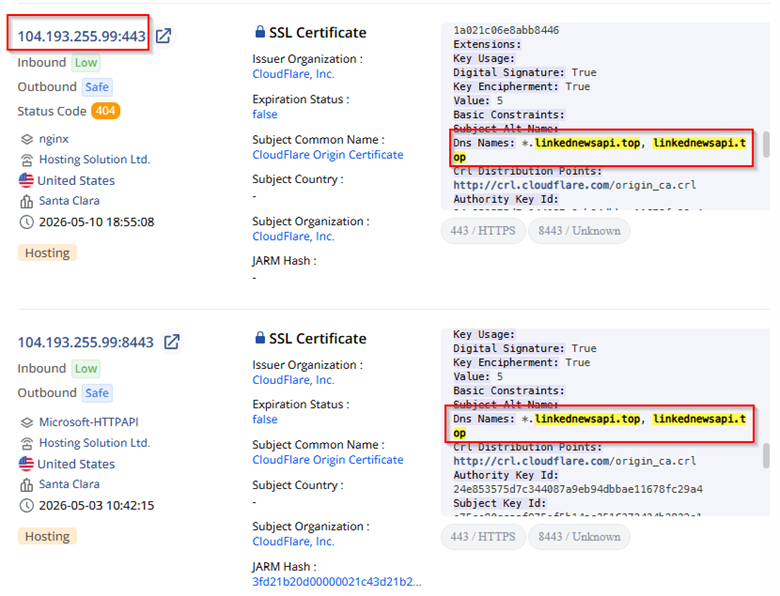Click the nginx server link
Image resolution: width=780 pixels, height=596 pixels.
coord(54,139)
